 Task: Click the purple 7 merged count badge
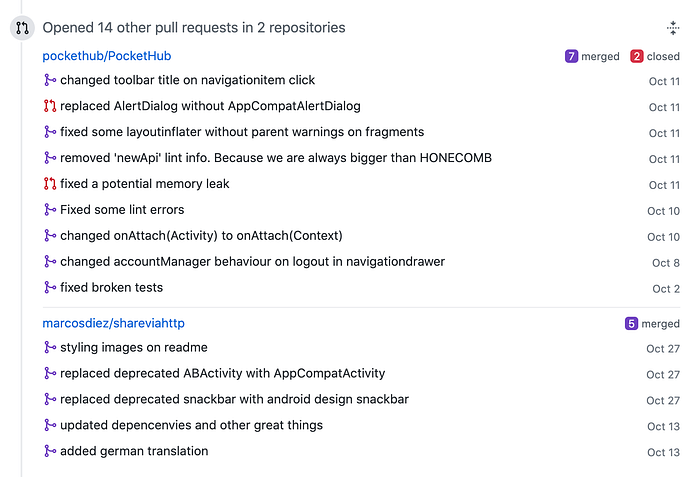[x=571, y=56]
